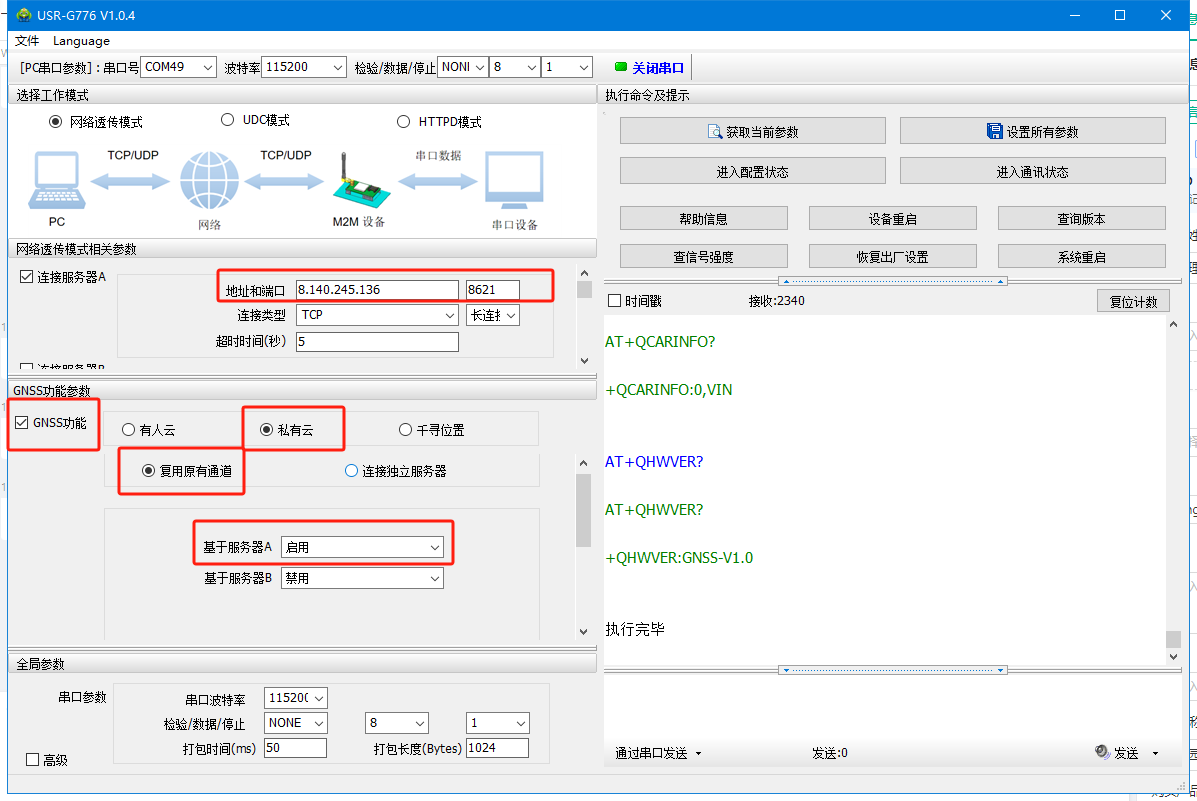Click the 进入配置状态 button

click(x=753, y=171)
